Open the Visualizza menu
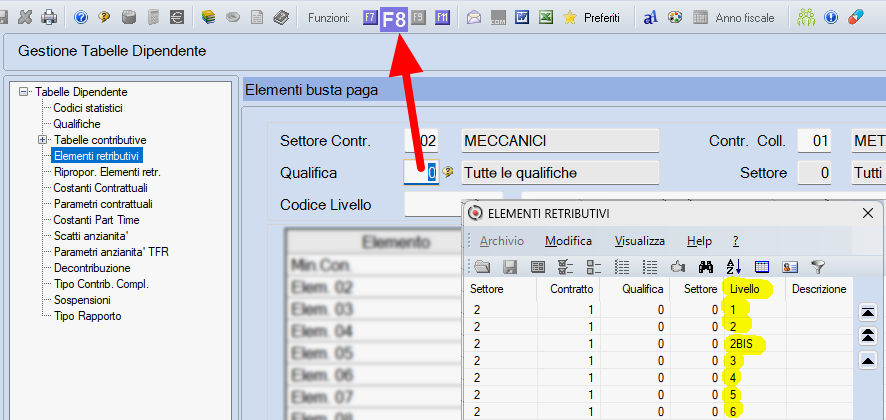The width and height of the screenshot is (886, 420). click(x=640, y=241)
